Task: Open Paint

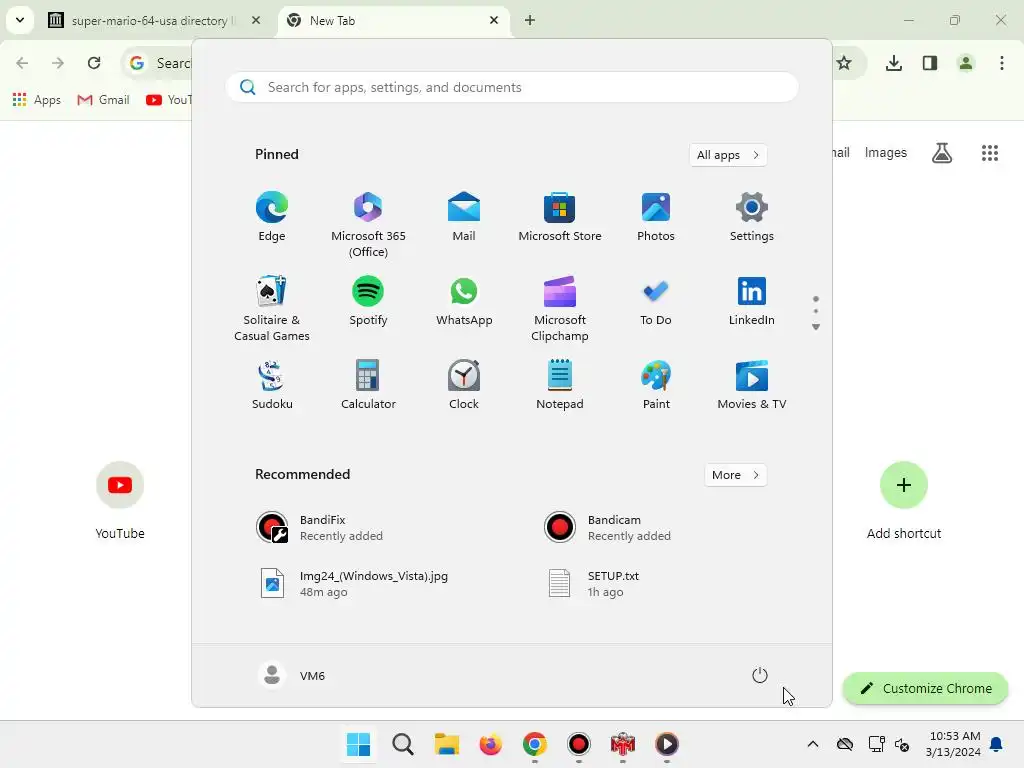Action: tap(656, 385)
